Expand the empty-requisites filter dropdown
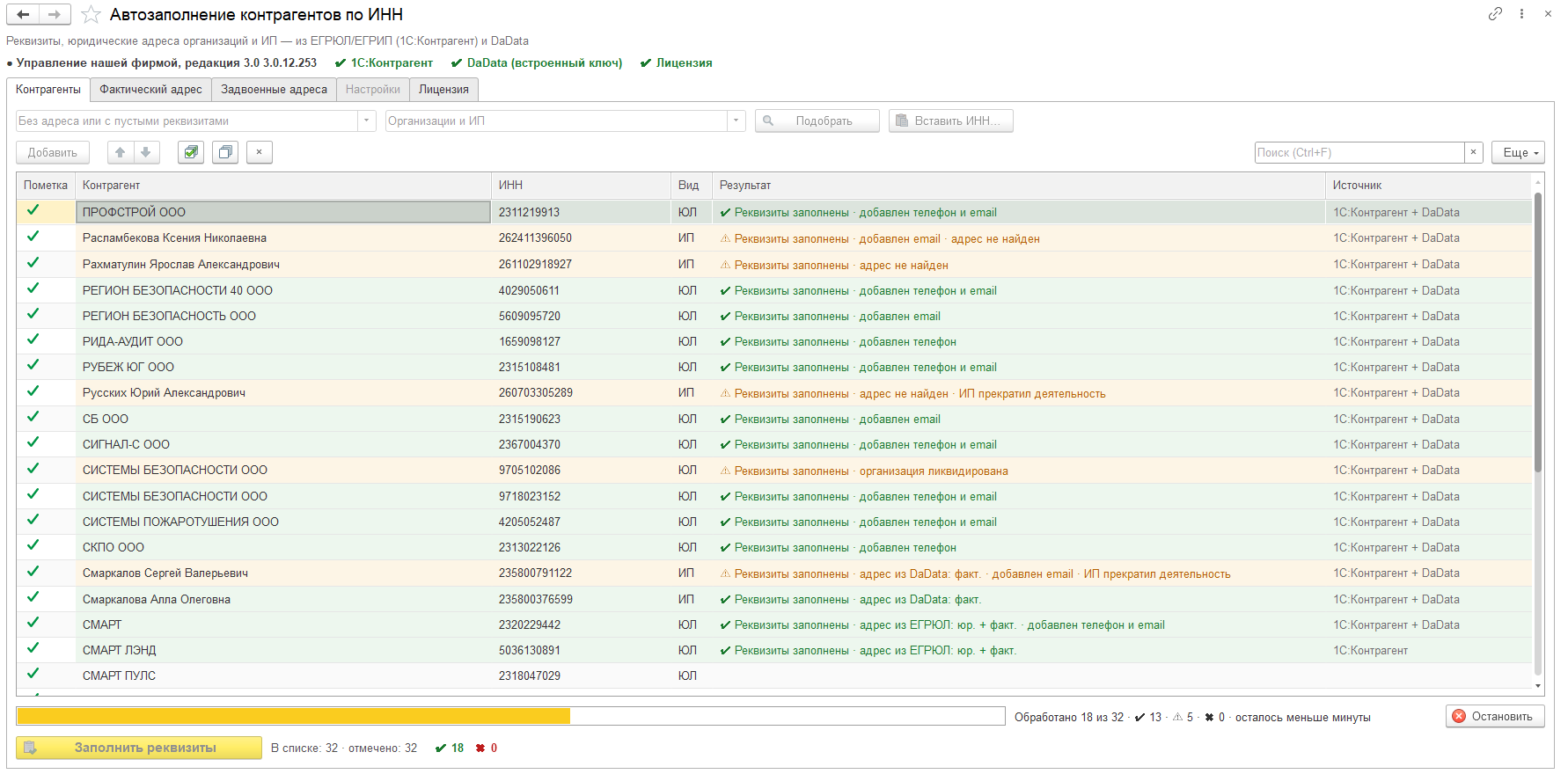Viewport: 1568px width, 774px height. click(x=367, y=120)
